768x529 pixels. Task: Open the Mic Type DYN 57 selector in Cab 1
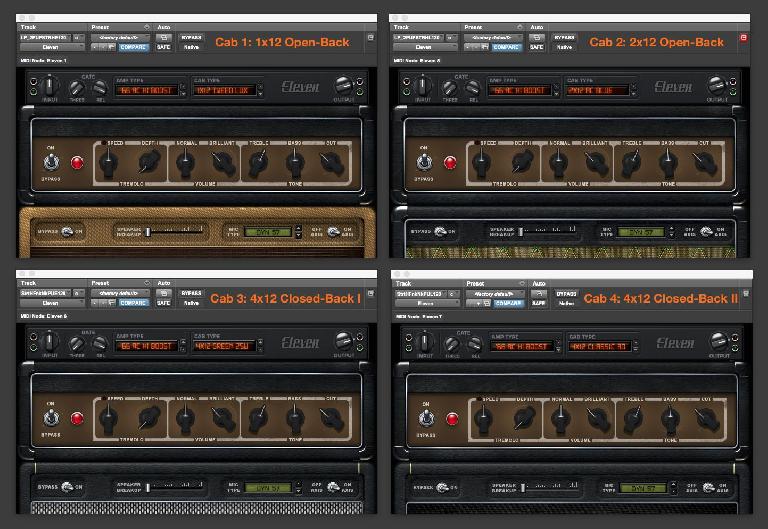pos(267,232)
